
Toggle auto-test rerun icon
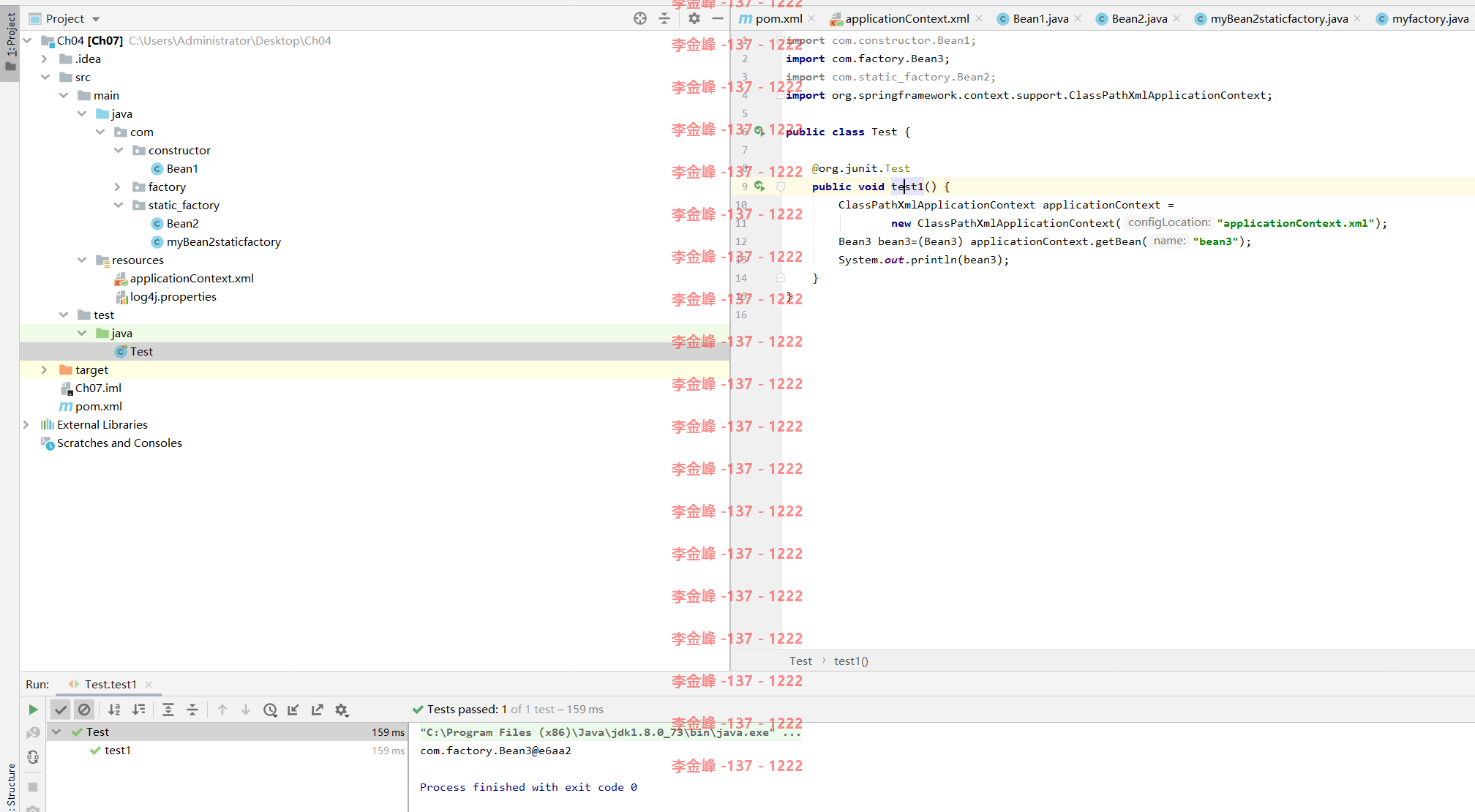[33, 757]
